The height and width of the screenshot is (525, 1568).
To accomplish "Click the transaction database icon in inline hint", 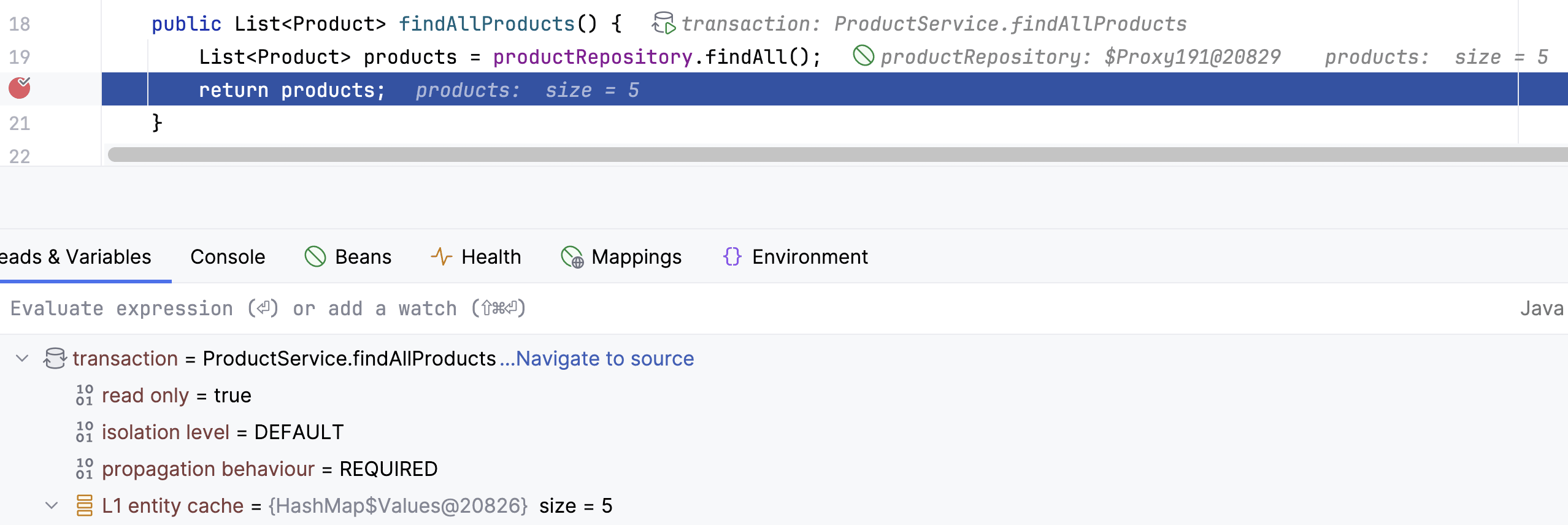I will point(663,23).
